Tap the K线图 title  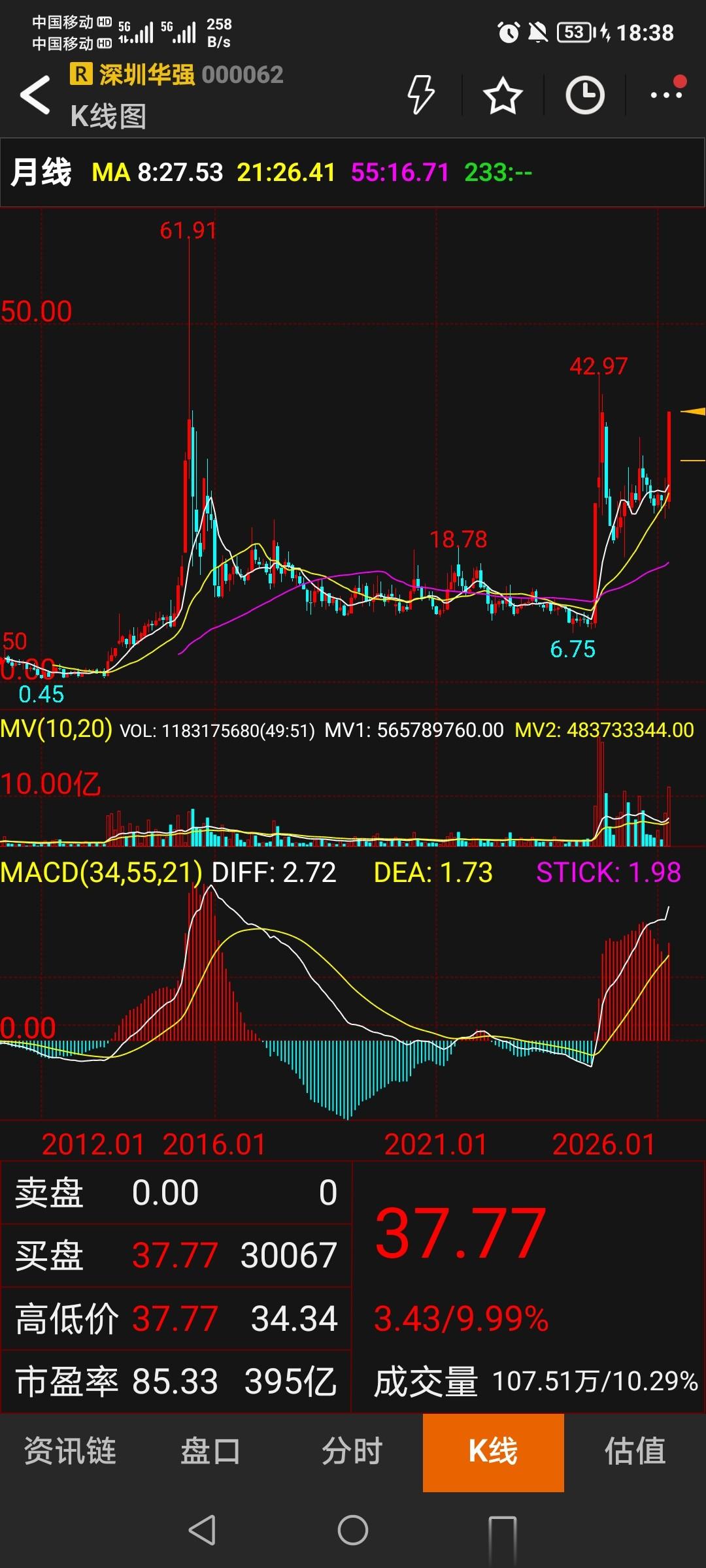[x=109, y=116]
